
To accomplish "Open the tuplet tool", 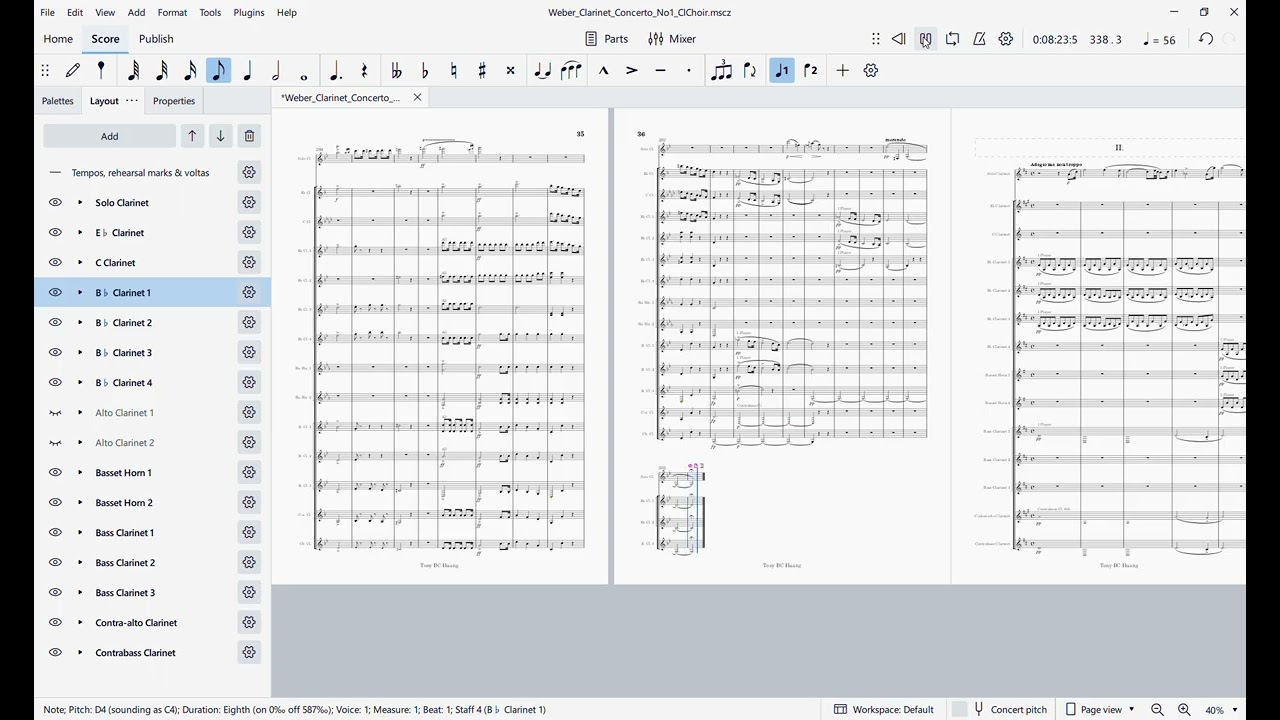I will pos(721,70).
